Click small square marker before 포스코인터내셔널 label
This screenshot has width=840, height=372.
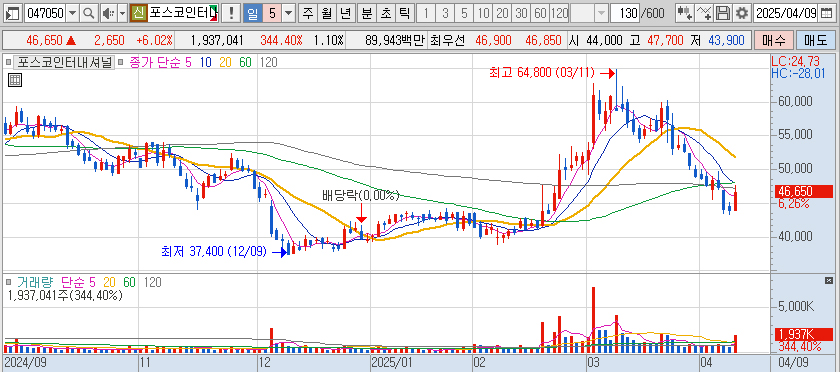pyautogui.click(x=9, y=63)
